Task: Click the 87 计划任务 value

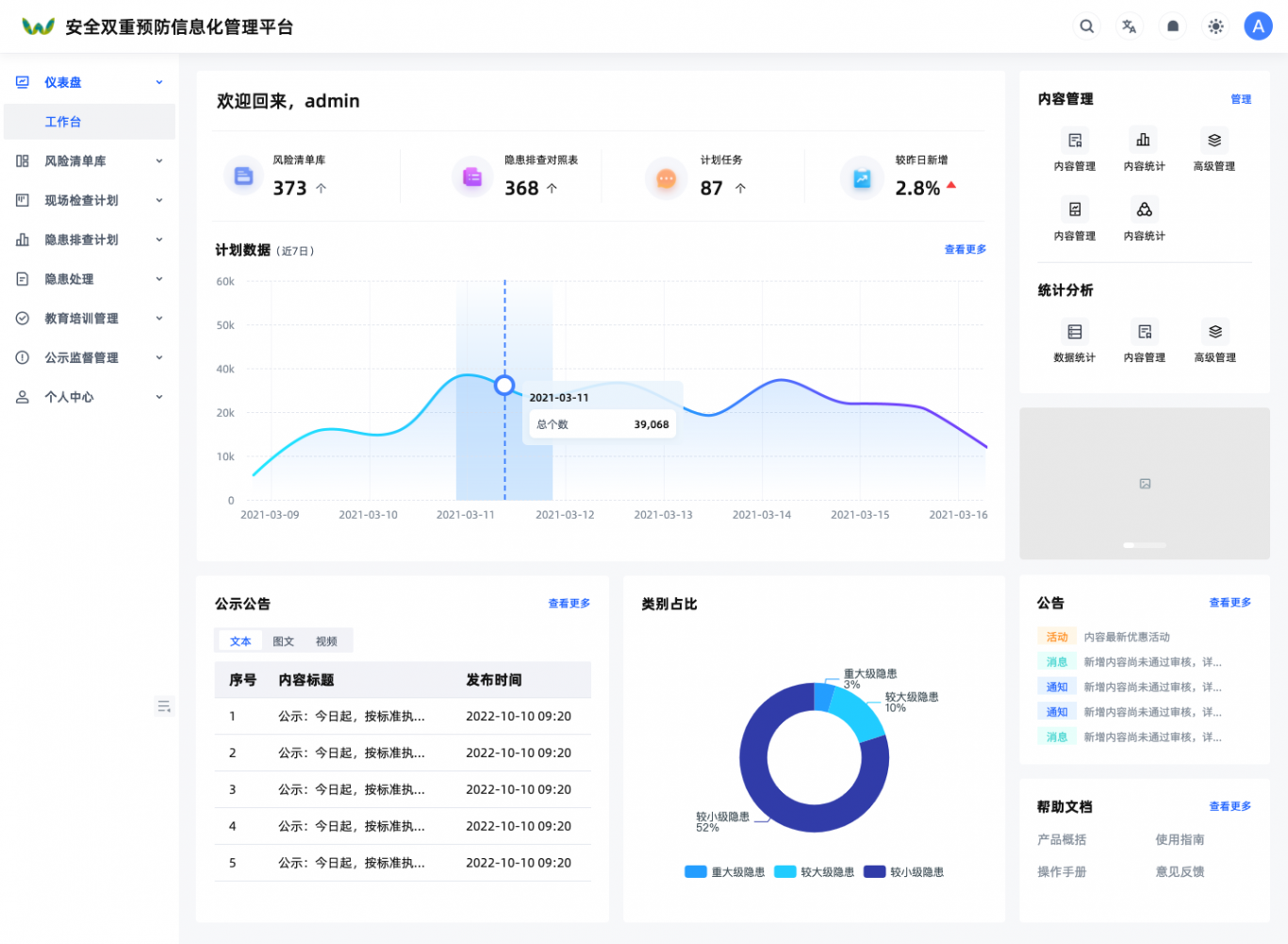Action: click(712, 189)
